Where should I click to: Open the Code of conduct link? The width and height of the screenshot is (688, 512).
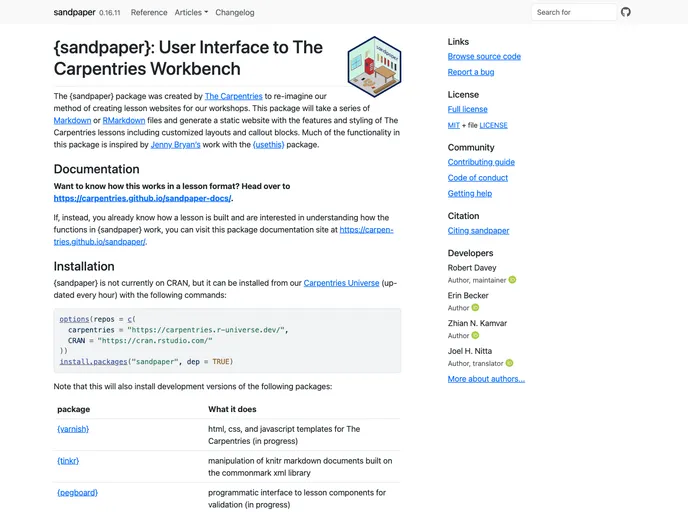point(477,178)
